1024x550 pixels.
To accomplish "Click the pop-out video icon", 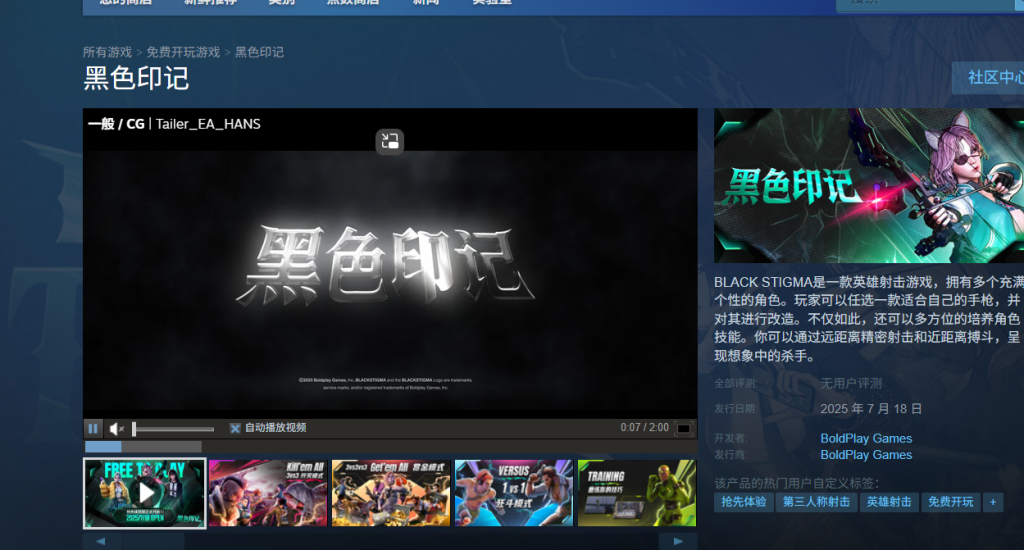I will pos(390,141).
